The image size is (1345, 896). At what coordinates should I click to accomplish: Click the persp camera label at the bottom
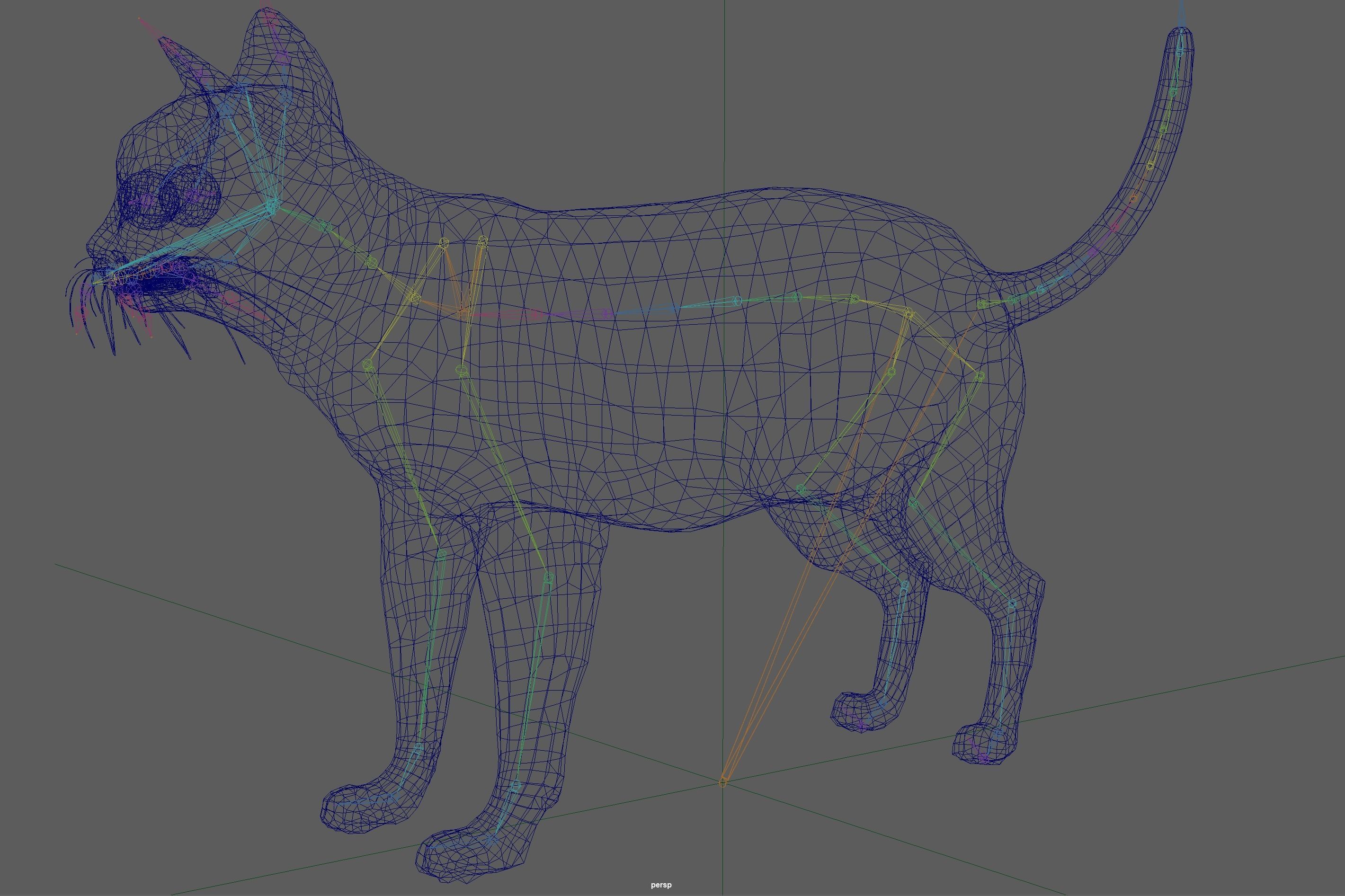(661, 885)
